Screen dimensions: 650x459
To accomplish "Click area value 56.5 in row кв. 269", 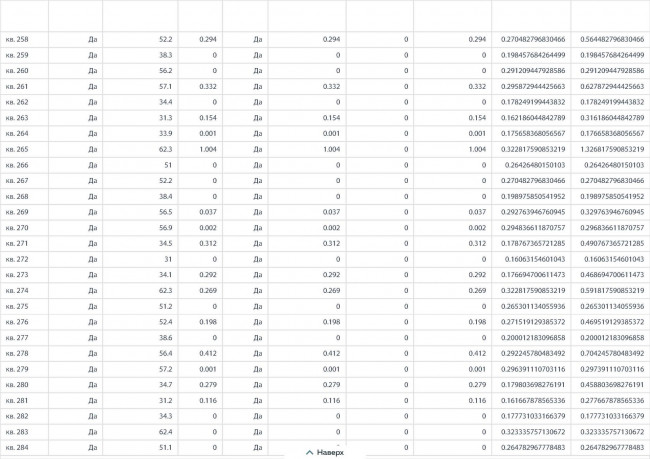I will [165, 212].
